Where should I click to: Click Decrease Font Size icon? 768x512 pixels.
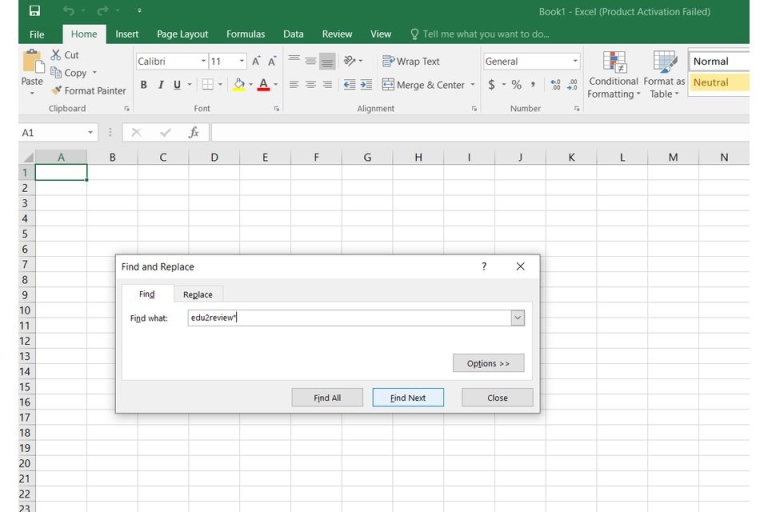coord(272,61)
